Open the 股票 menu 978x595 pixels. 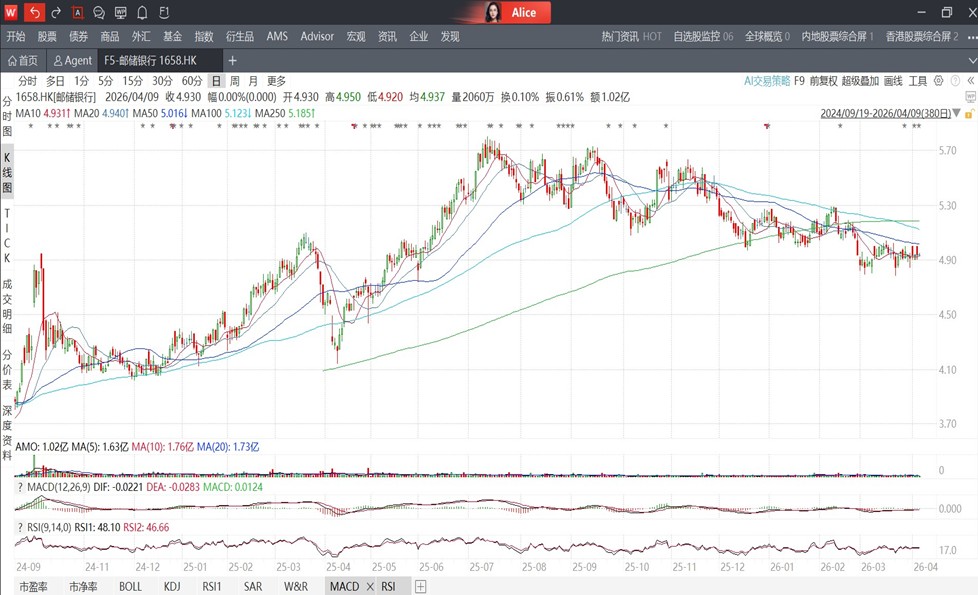(x=47, y=36)
